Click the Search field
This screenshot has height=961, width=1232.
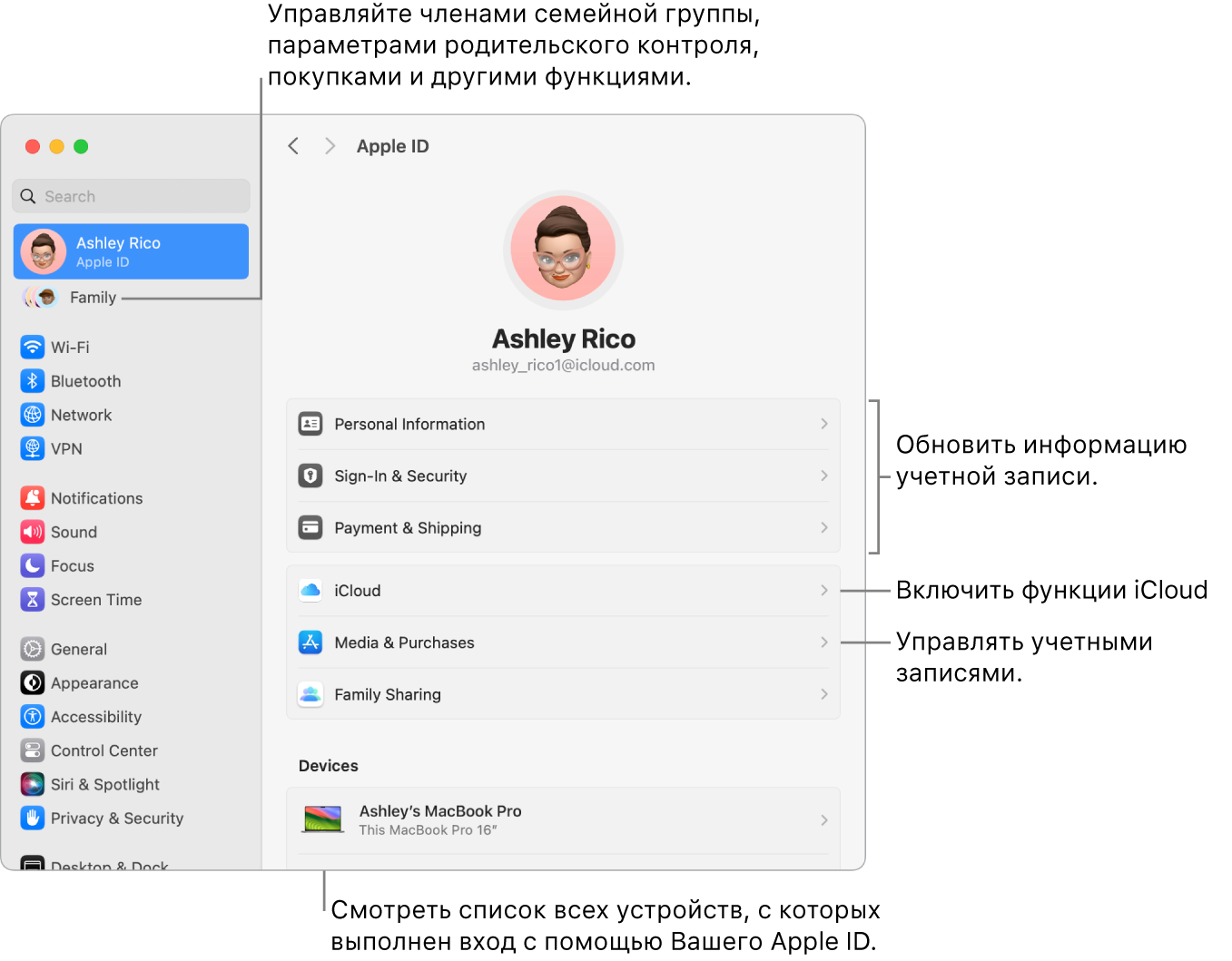coord(131,196)
